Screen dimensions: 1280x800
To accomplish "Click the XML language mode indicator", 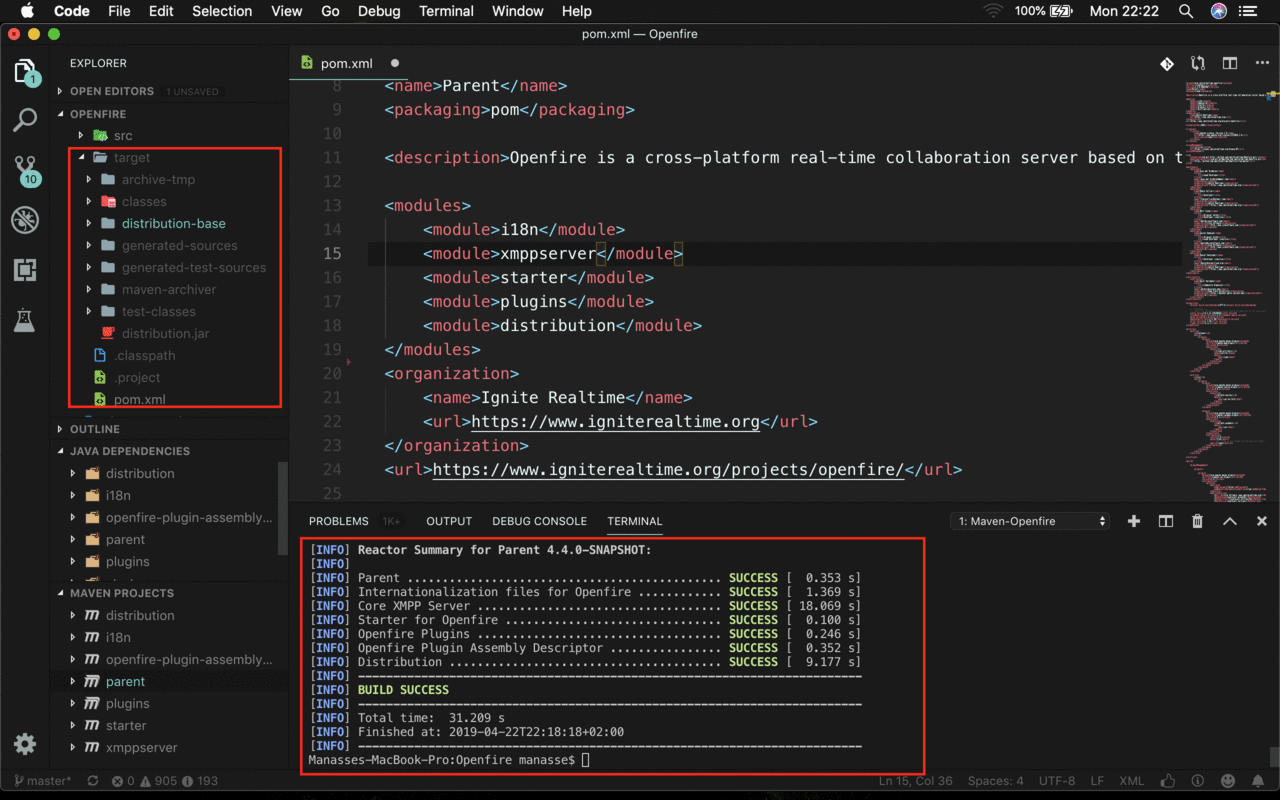I will [1131, 781].
